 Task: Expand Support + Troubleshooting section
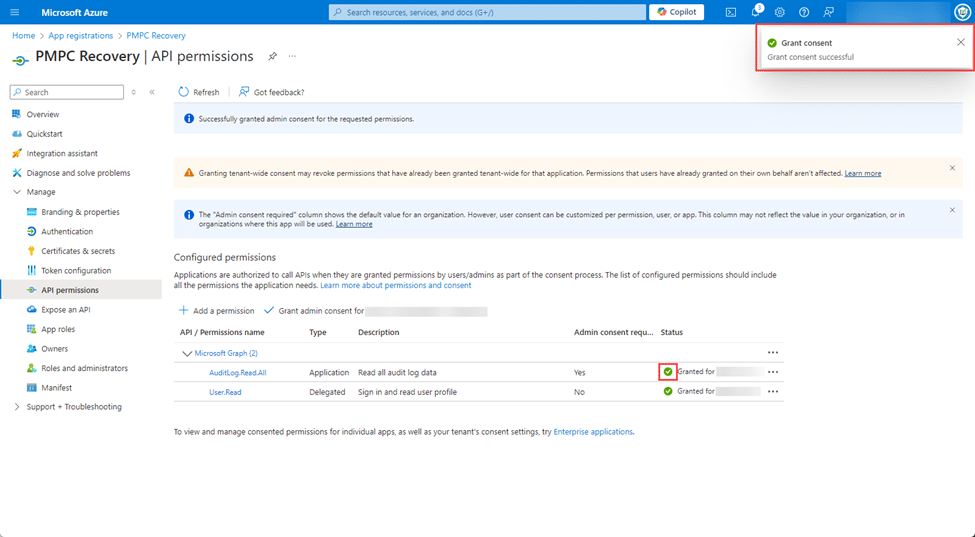coord(17,407)
